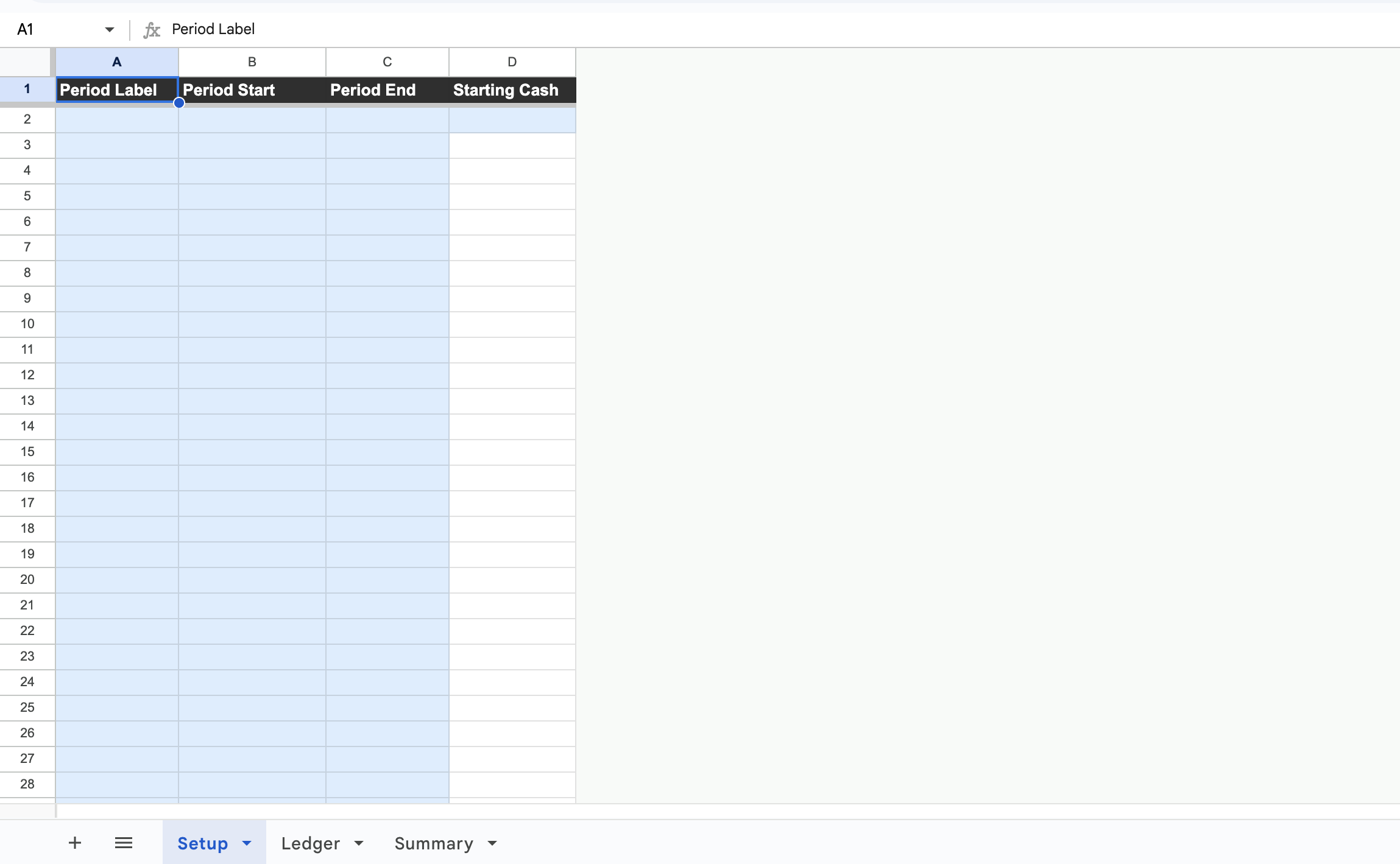
Task: Select column D header
Action: 511,61
